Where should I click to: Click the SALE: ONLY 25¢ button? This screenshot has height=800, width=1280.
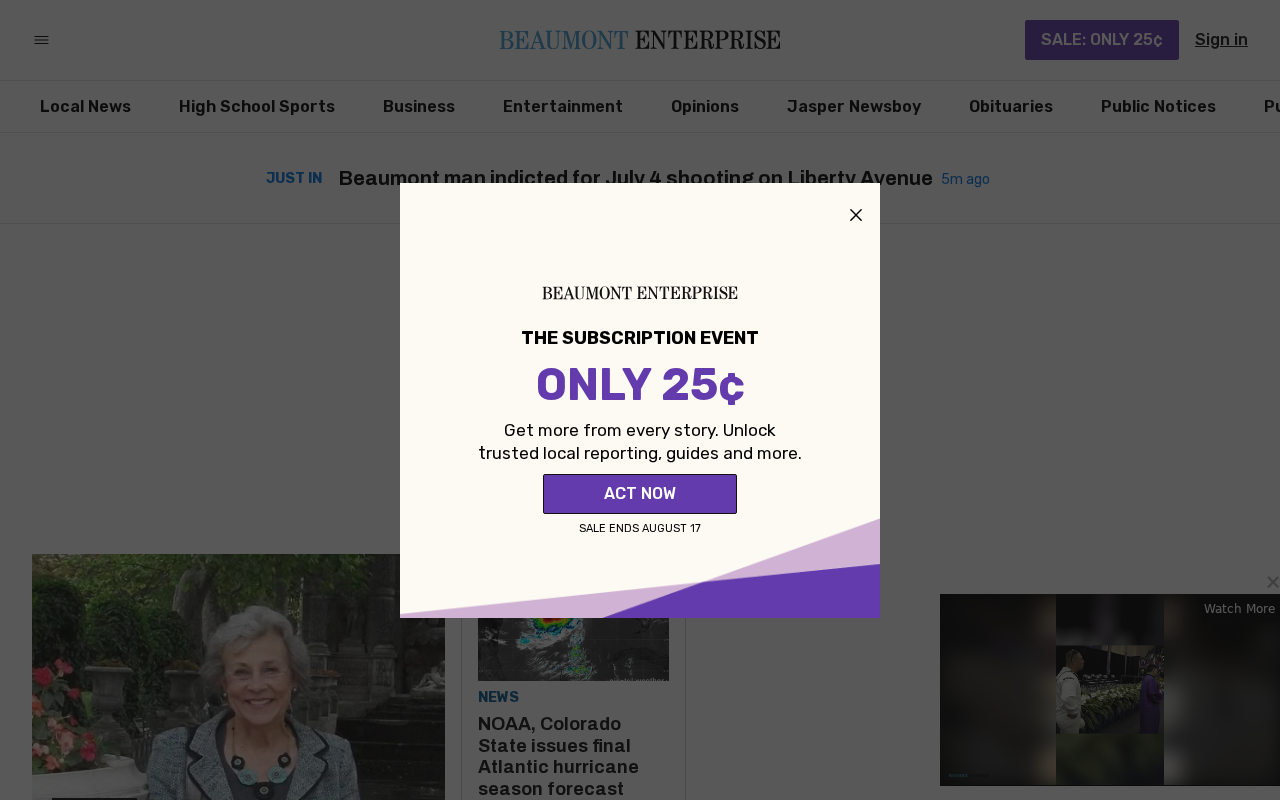(x=1102, y=40)
